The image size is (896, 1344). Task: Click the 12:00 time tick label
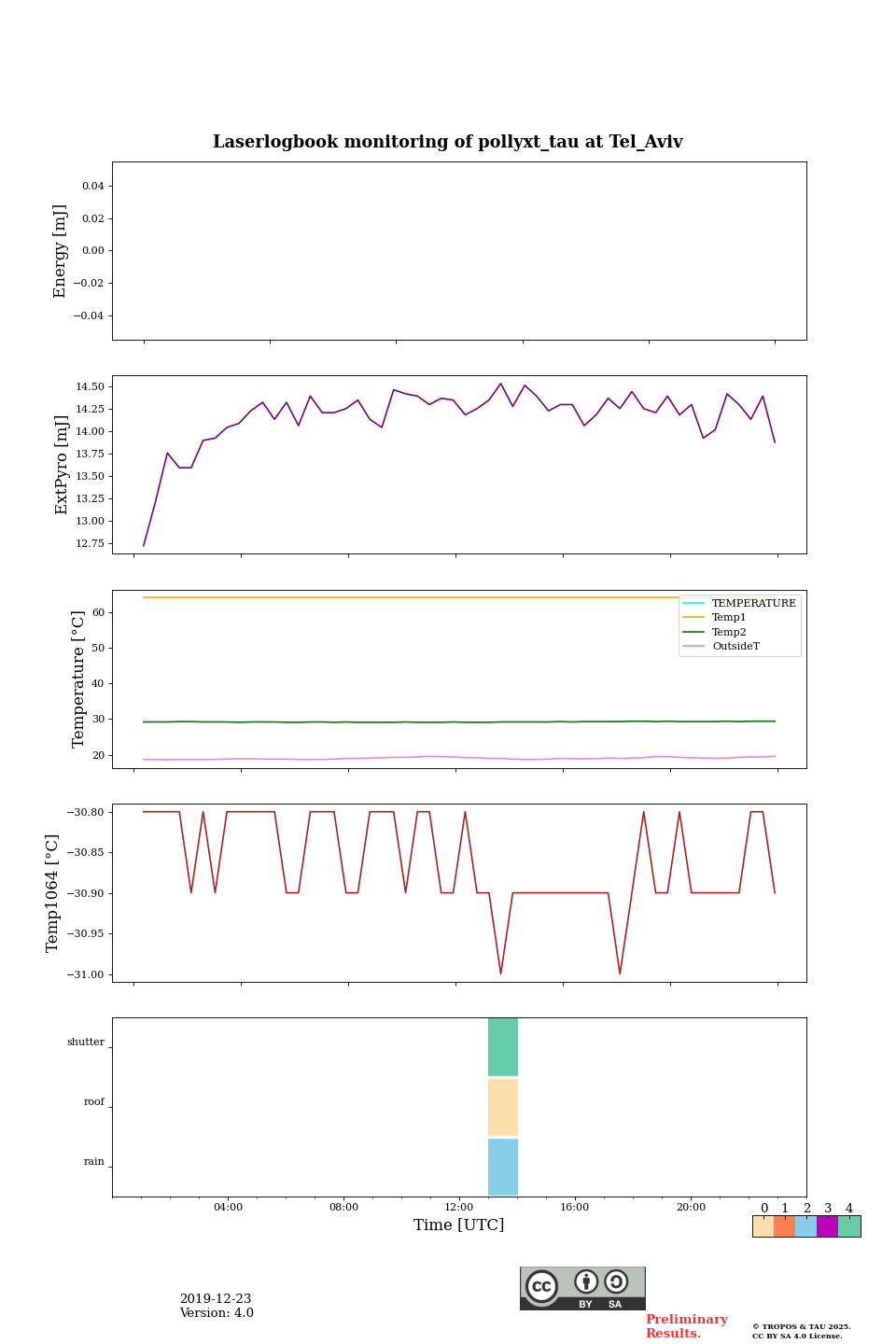pos(459,1208)
